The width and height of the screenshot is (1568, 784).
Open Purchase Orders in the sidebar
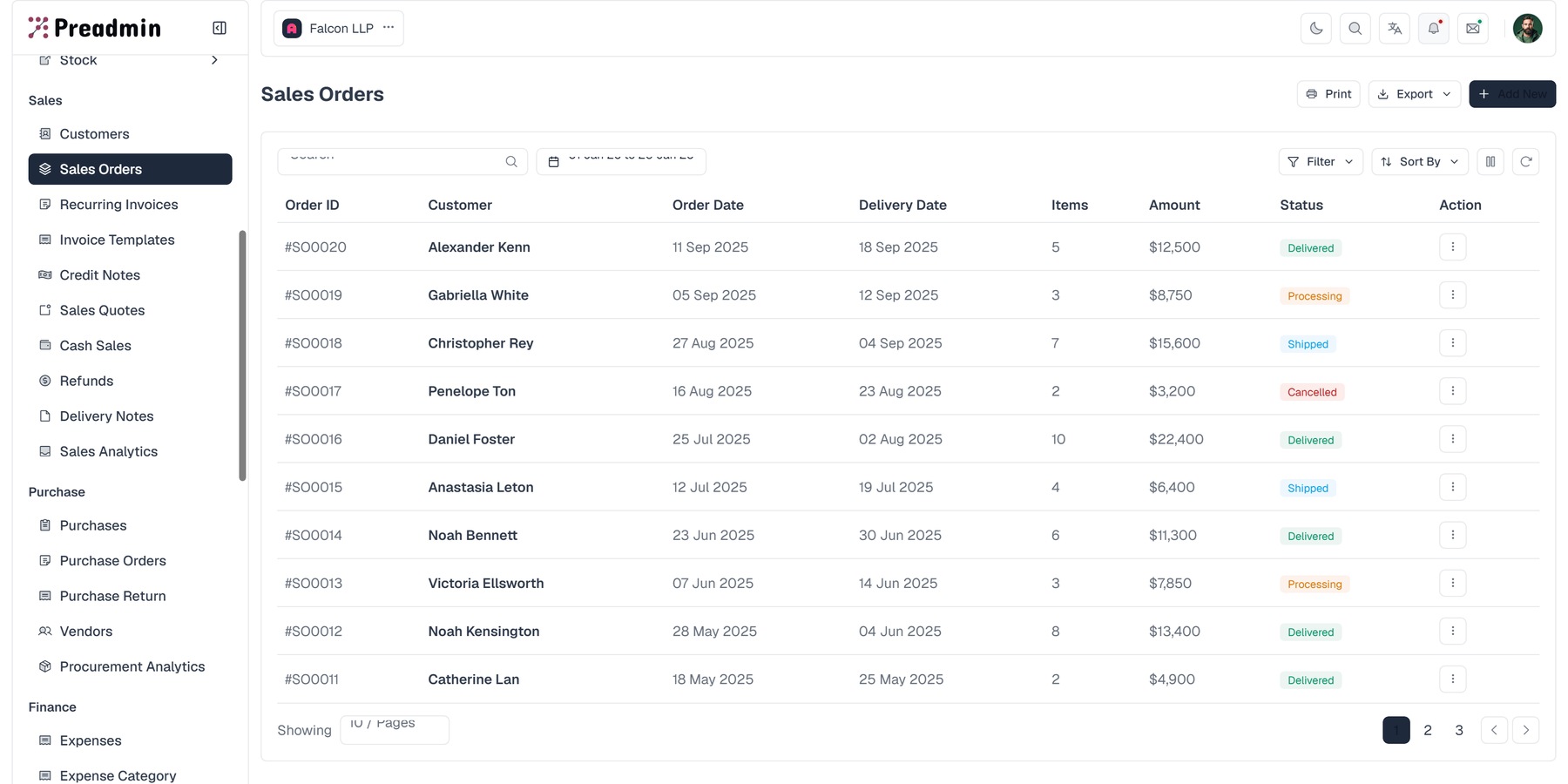(x=130, y=561)
